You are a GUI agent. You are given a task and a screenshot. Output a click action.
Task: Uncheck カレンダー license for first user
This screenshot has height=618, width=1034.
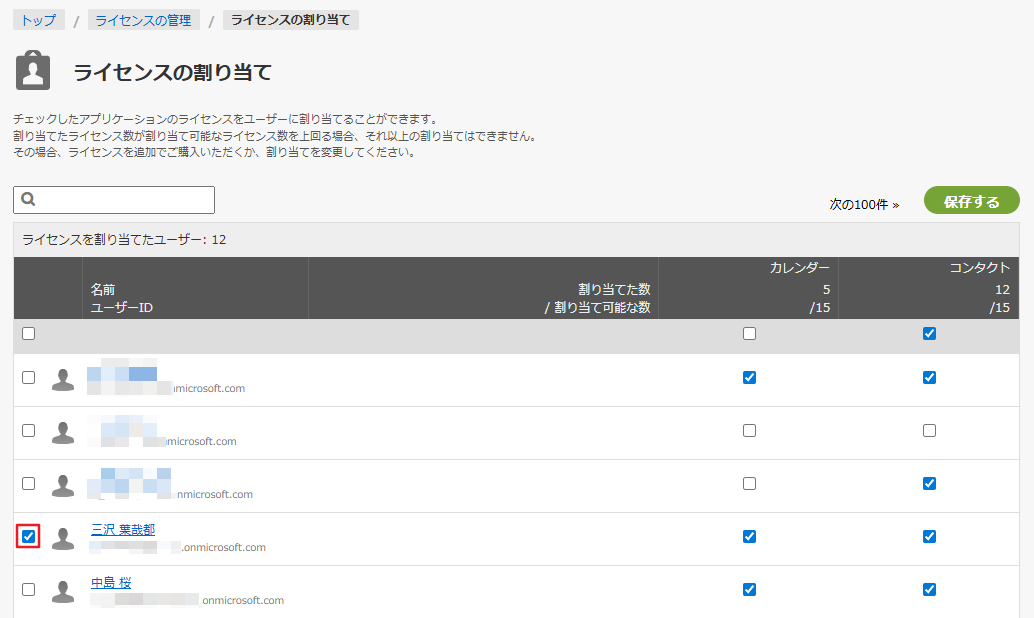pos(749,377)
